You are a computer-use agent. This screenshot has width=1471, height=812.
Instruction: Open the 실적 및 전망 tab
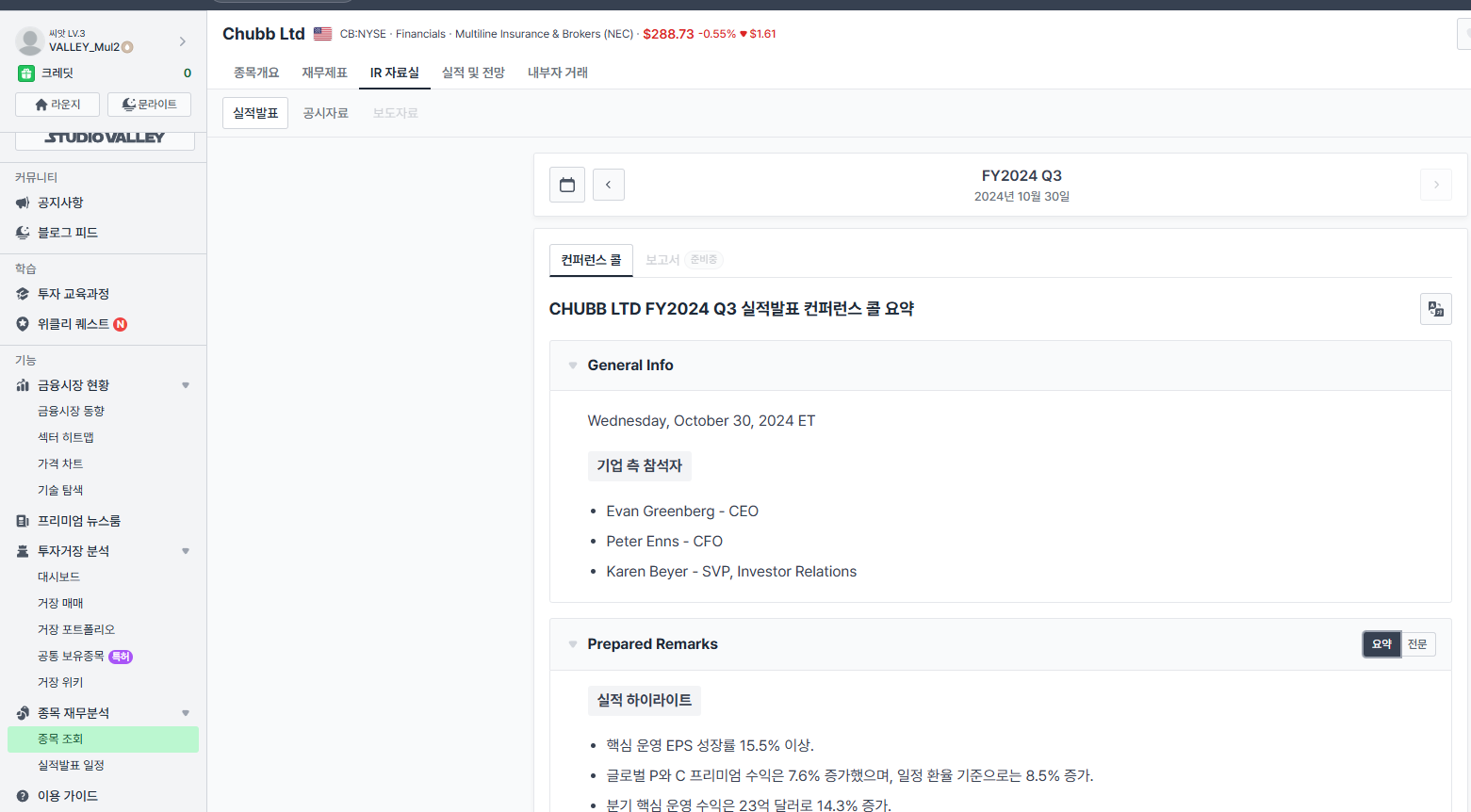(x=473, y=73)
